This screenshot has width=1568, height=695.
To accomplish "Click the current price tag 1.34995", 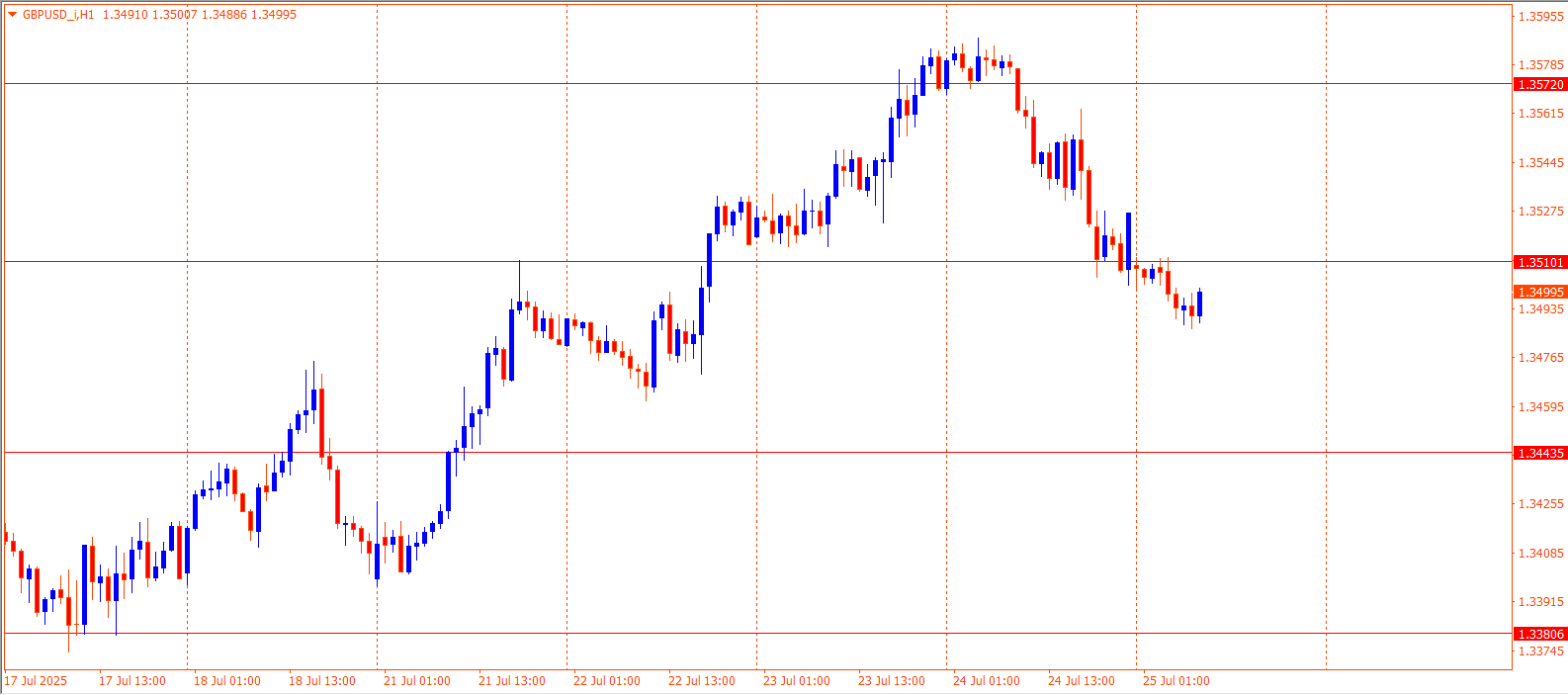I will (x=1540, y=293).
